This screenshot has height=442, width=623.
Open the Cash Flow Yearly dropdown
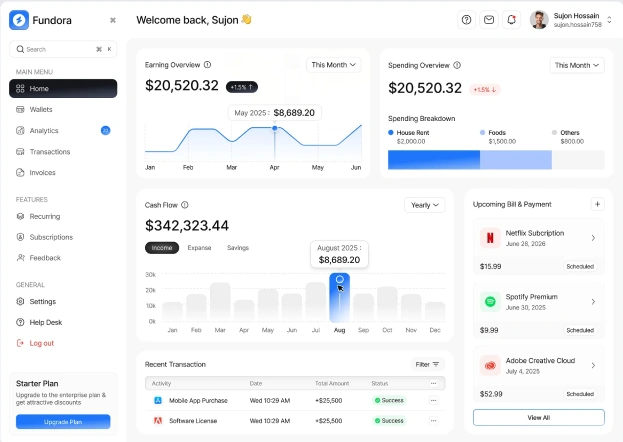coord(425,205)
